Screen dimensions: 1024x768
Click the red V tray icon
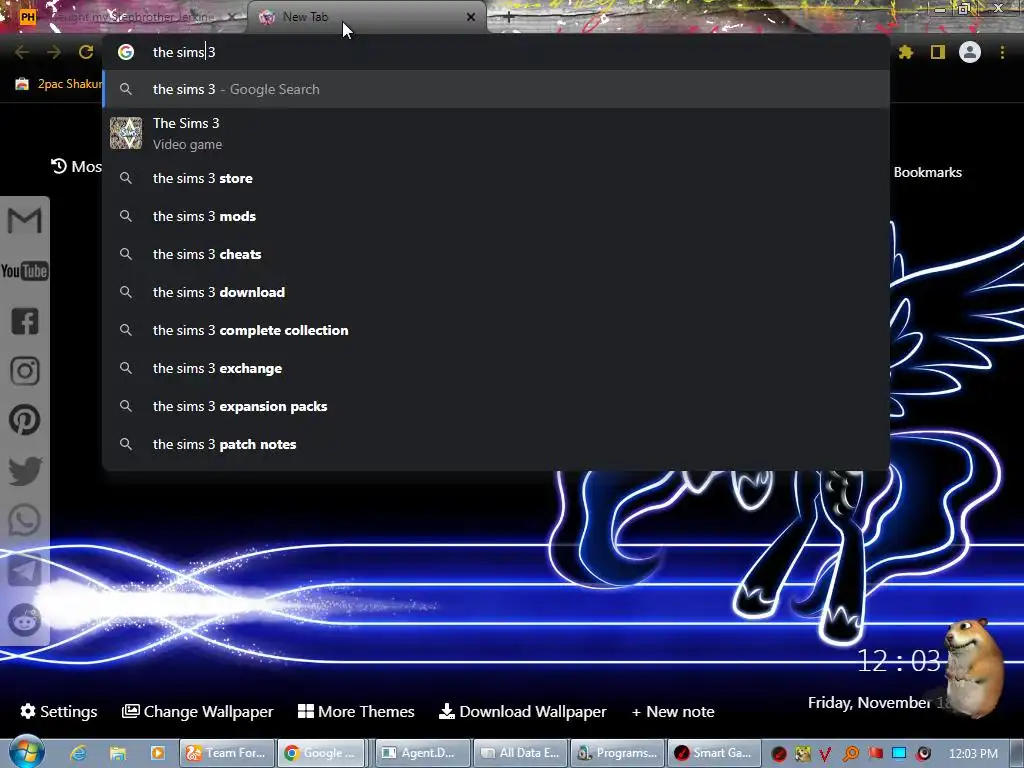pyautogui.click(x=825, y=754)
